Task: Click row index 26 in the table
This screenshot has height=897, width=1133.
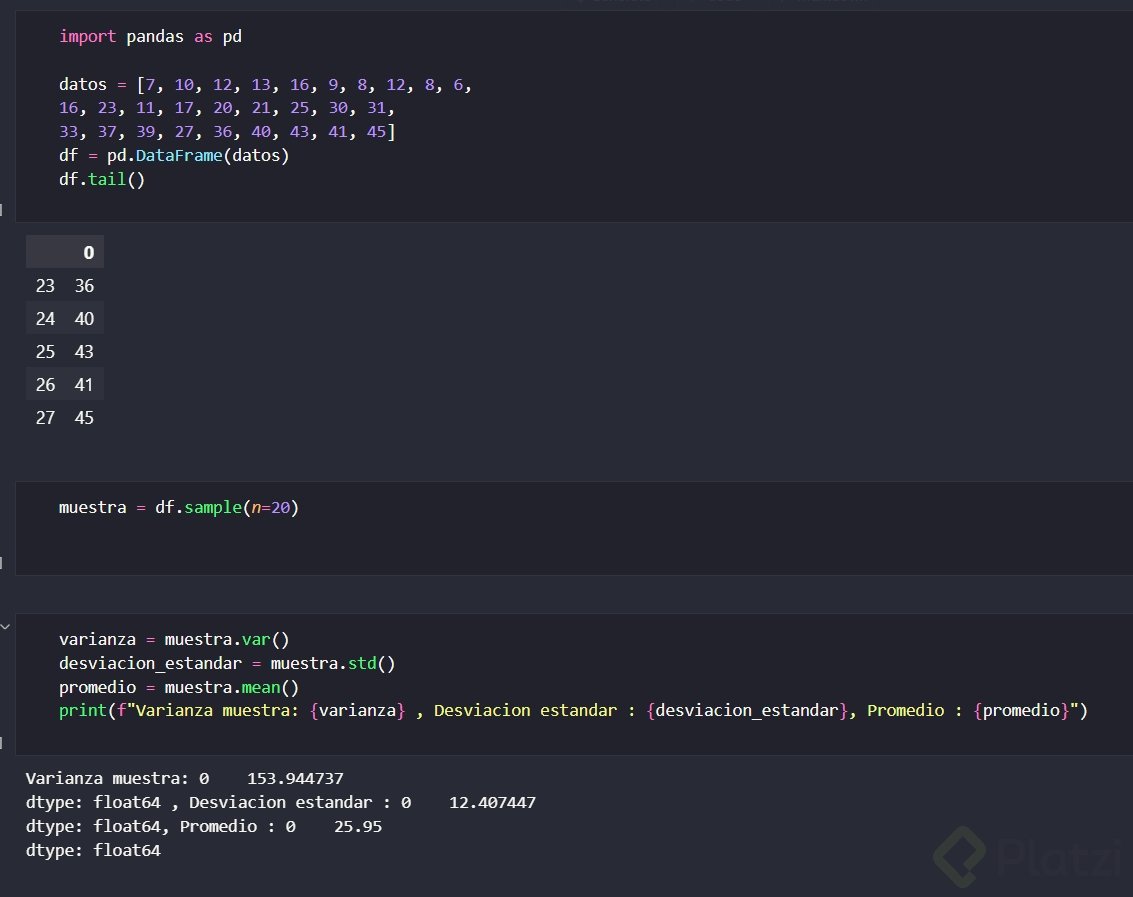Action: (x=46, y=385)
